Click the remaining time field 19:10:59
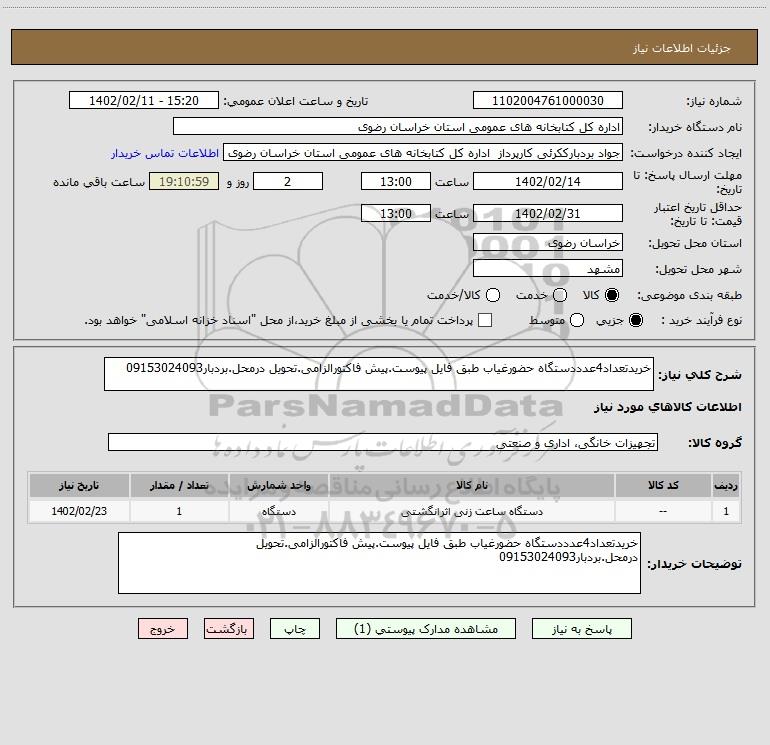The image size is (770, 745). click(x=184, y=181)
